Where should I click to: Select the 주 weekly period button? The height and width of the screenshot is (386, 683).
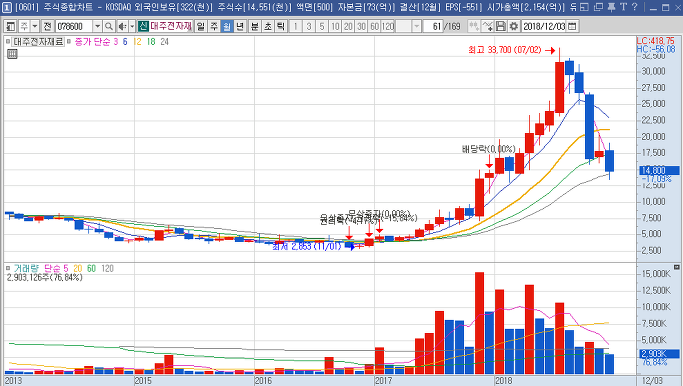tap(214, 27)
